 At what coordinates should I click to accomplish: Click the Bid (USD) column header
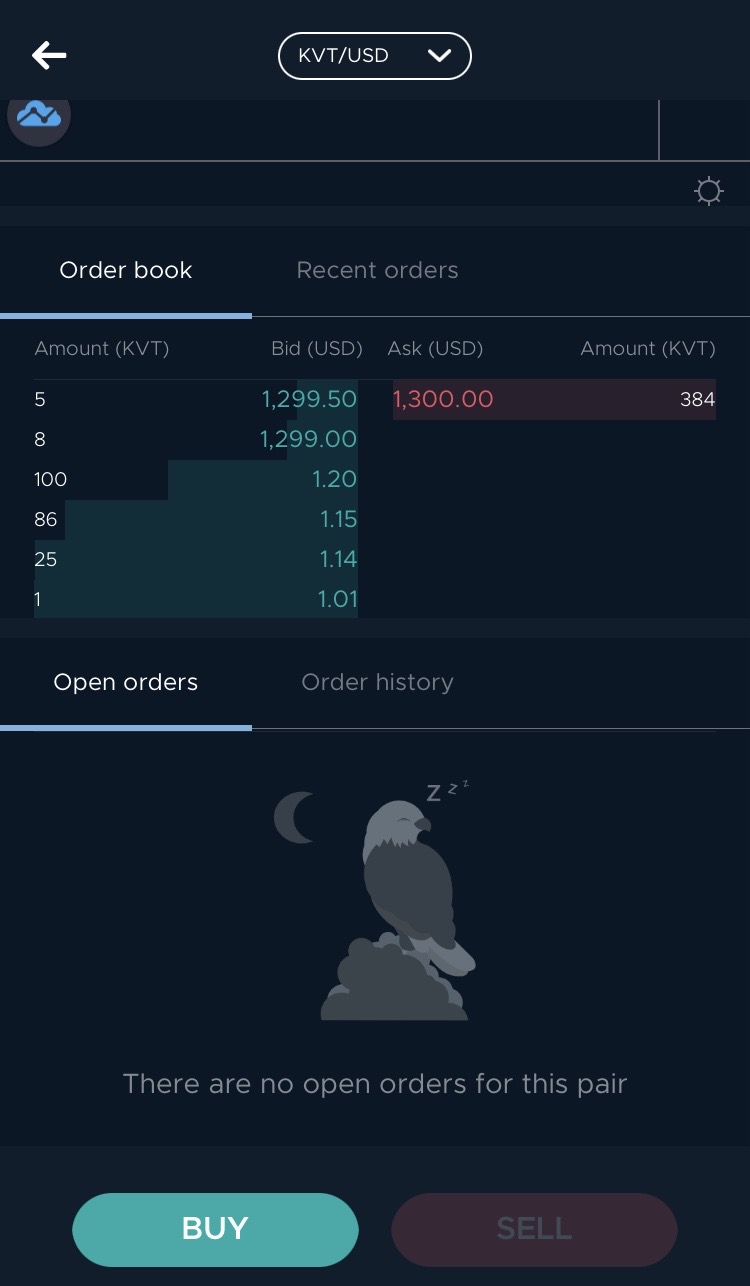point(316,349)
